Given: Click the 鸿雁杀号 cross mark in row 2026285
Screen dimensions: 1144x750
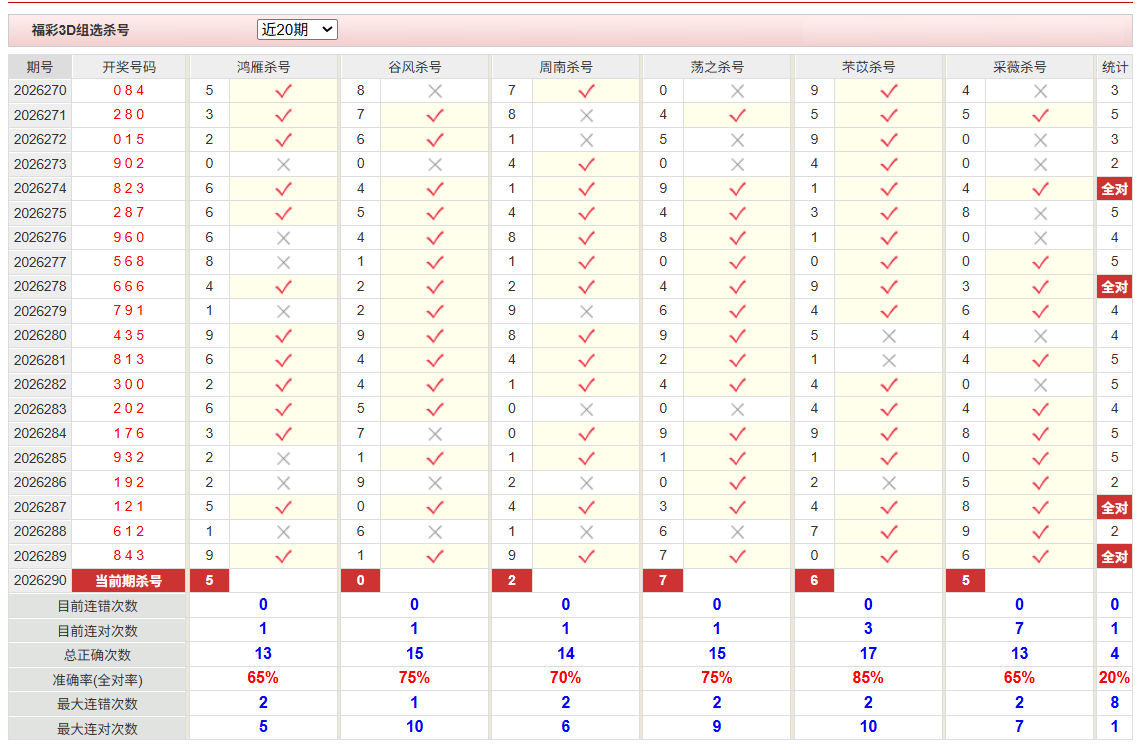Looking at the screenshot, I should pos(284,458).
